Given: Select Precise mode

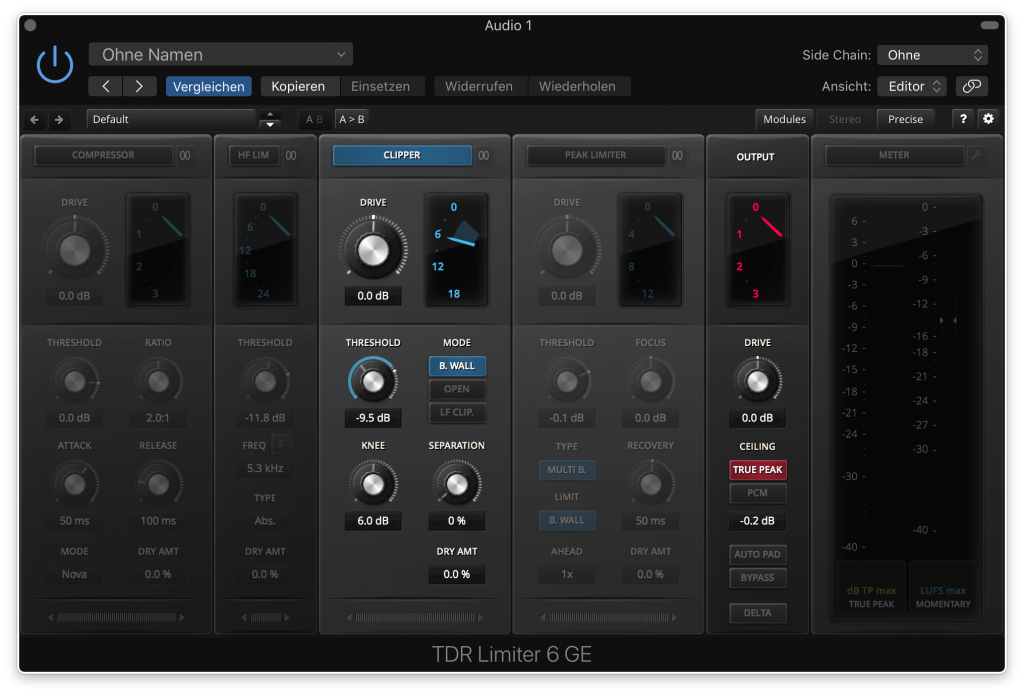Looking at the screenshot, I should (905, 120).
